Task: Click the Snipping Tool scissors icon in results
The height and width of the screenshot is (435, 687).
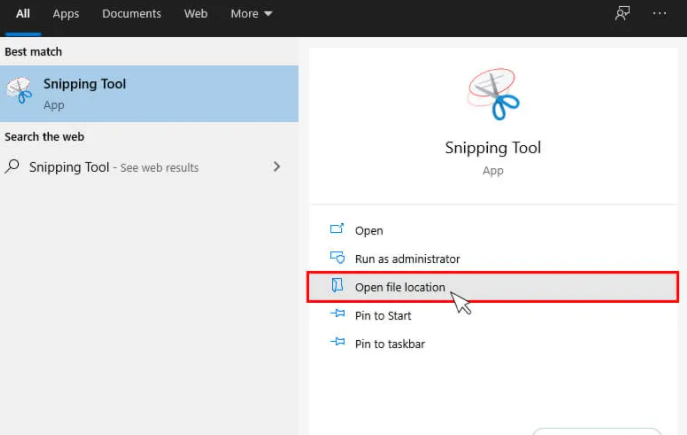Action: click(x=19, y=90)
